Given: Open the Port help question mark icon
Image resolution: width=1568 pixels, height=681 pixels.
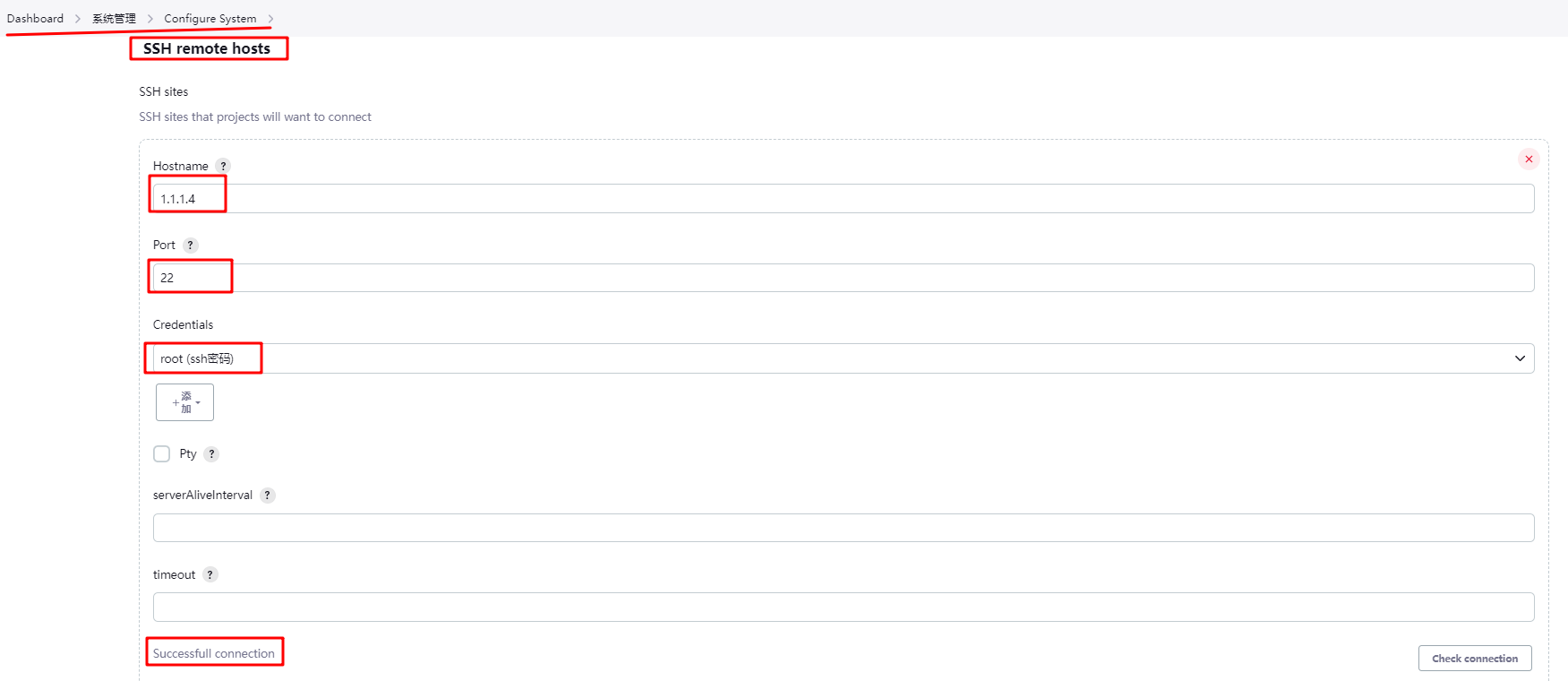Looking at the screenshot, I should coord(190,245).
